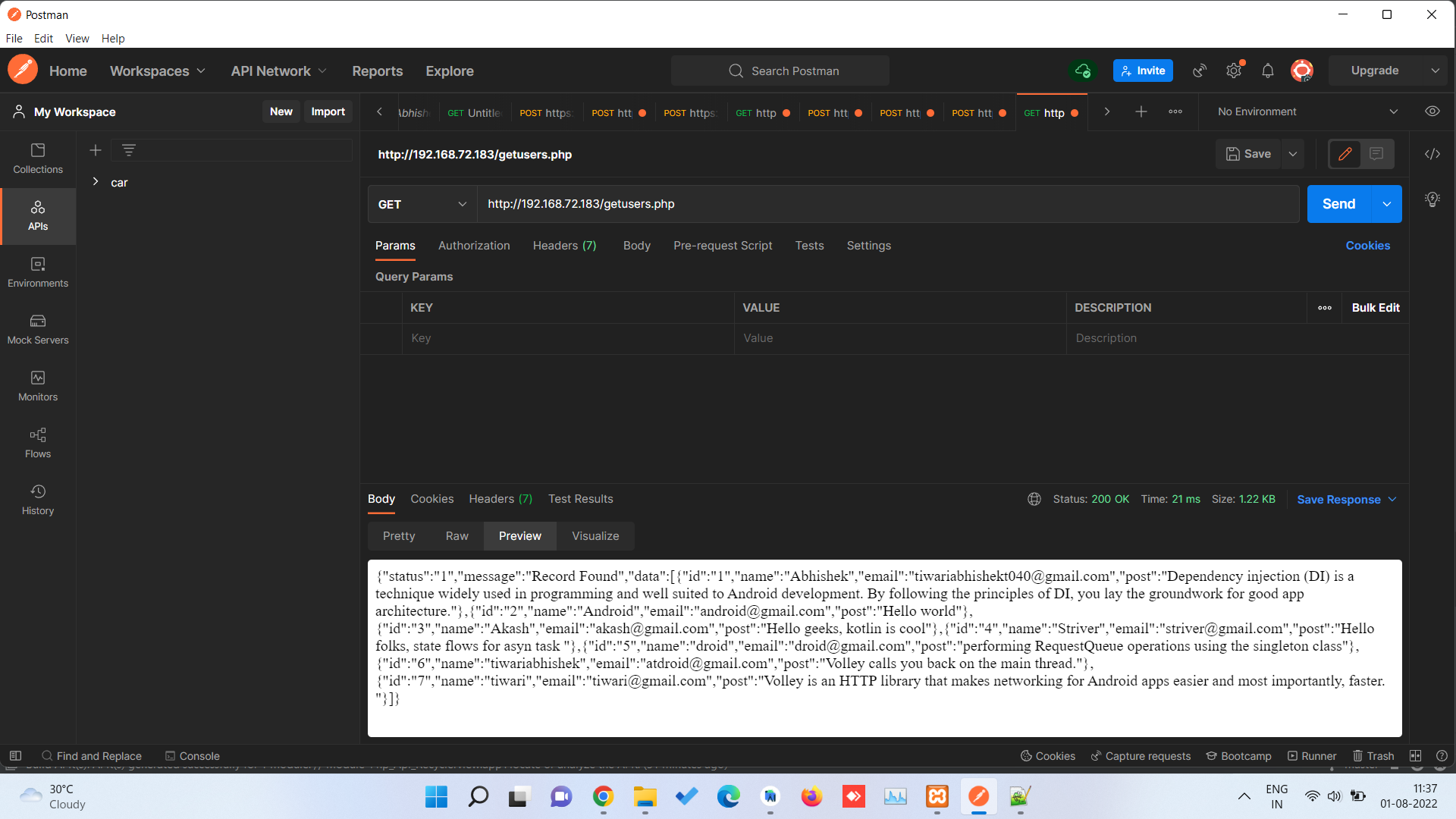Open the Monitors sidebar panel

38,387
